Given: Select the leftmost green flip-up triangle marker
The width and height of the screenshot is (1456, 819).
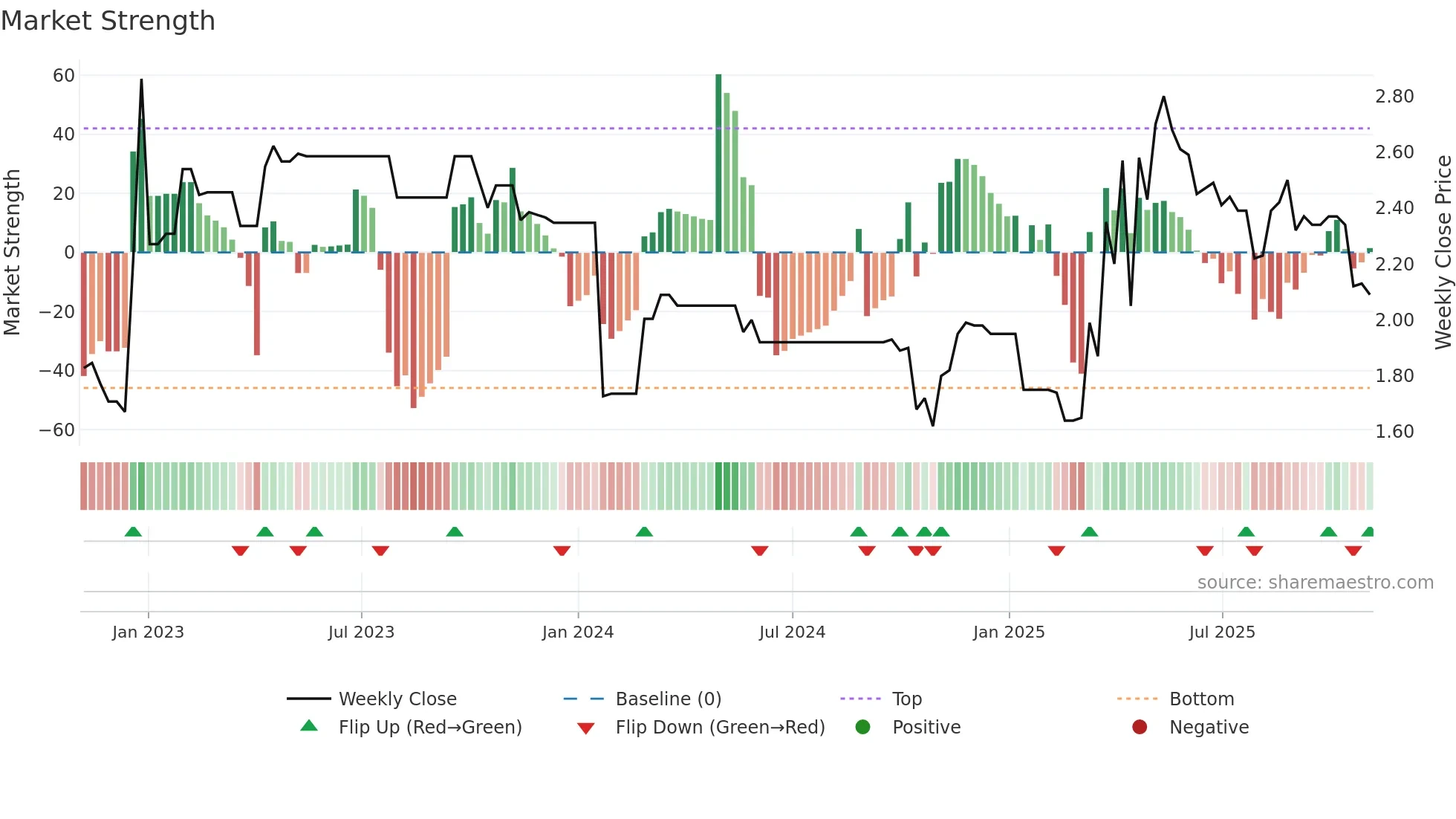Looking at the screenshot, I should 133,532.
